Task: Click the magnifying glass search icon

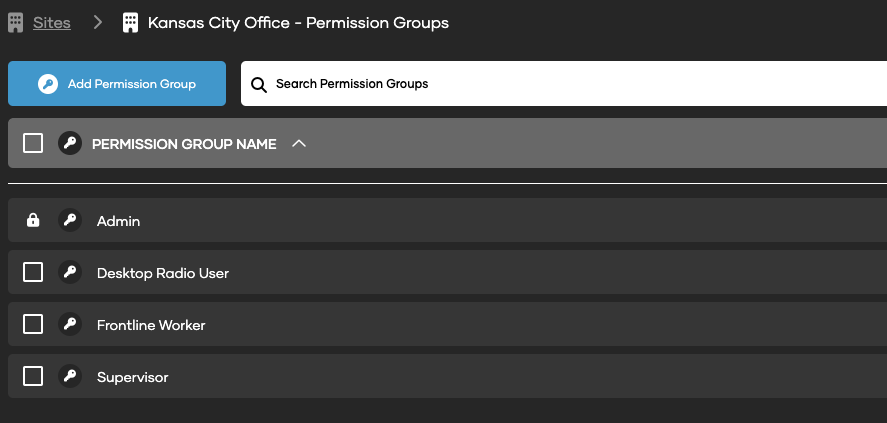Action: [259, 84]
